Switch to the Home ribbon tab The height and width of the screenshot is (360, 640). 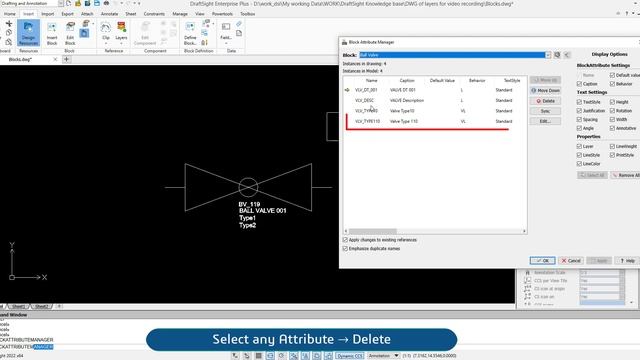click(x=9, y=14)
